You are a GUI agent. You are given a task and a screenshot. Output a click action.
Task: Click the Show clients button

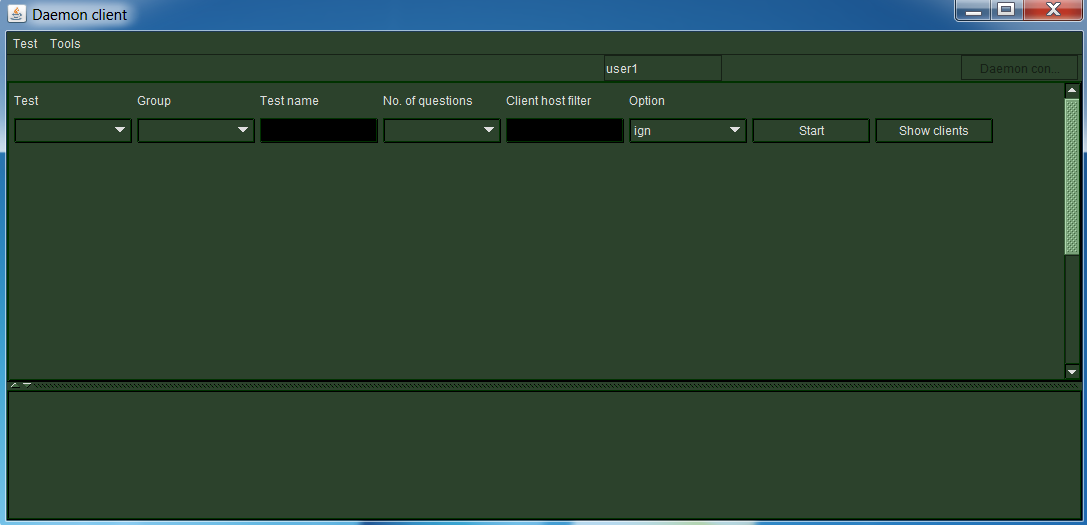pyautogui.click(x=934, y=130)
